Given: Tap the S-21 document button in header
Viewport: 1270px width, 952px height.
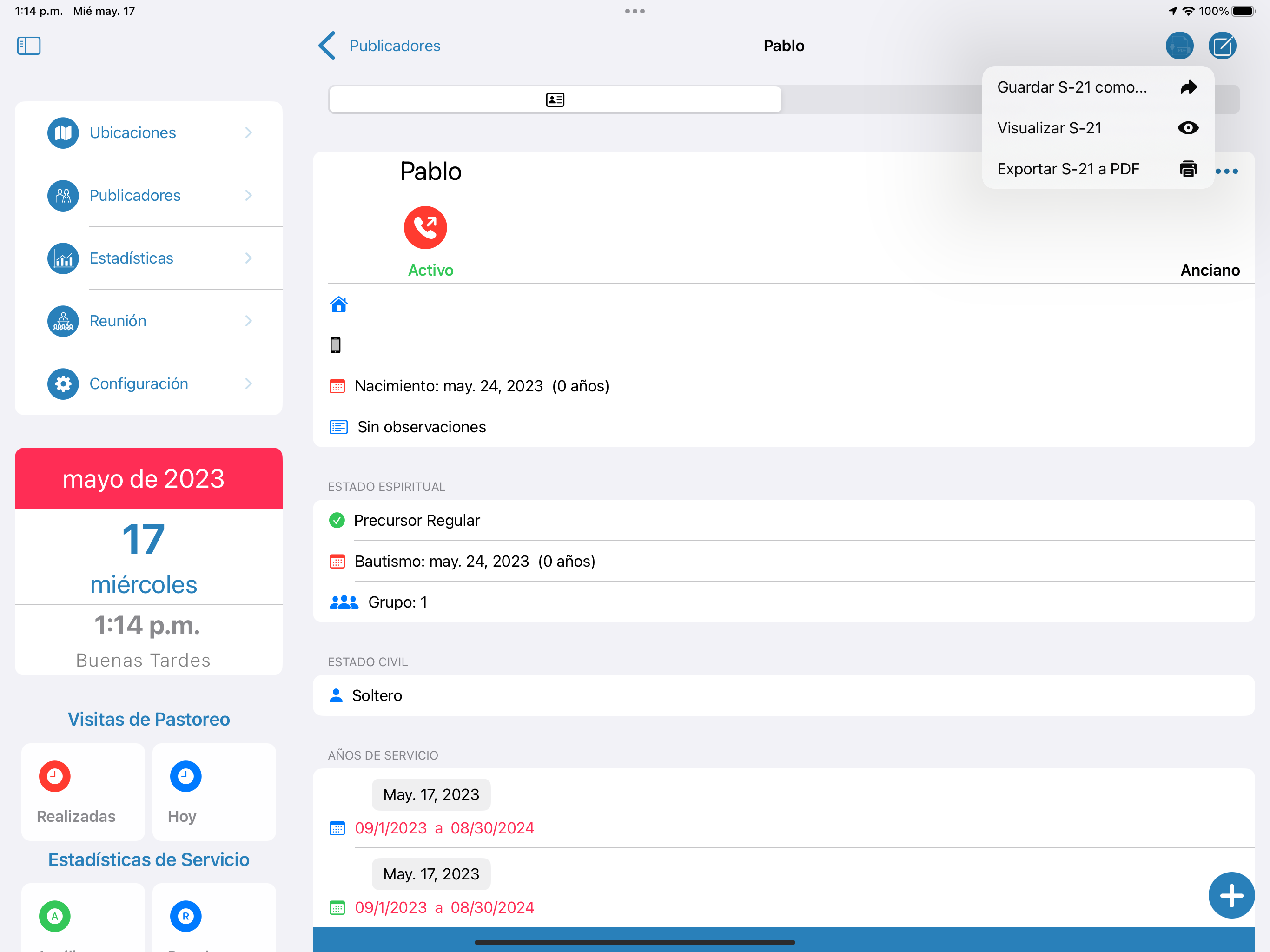Looking at the screenshot, I should (x=1179, y=46).
